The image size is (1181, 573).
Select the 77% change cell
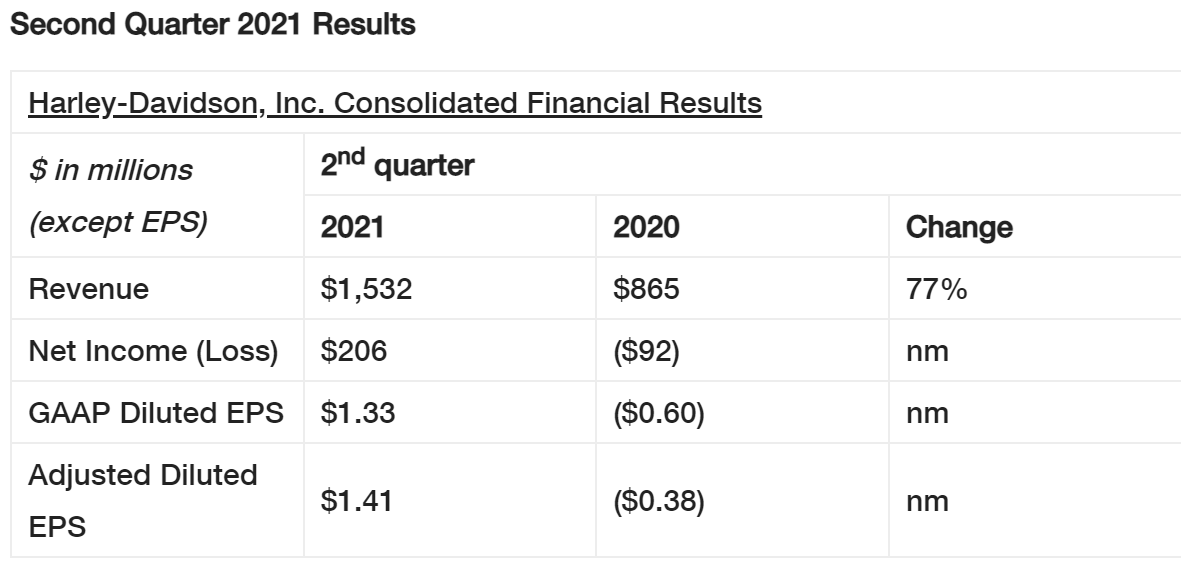pyautogui.click(x=936, y=289)
